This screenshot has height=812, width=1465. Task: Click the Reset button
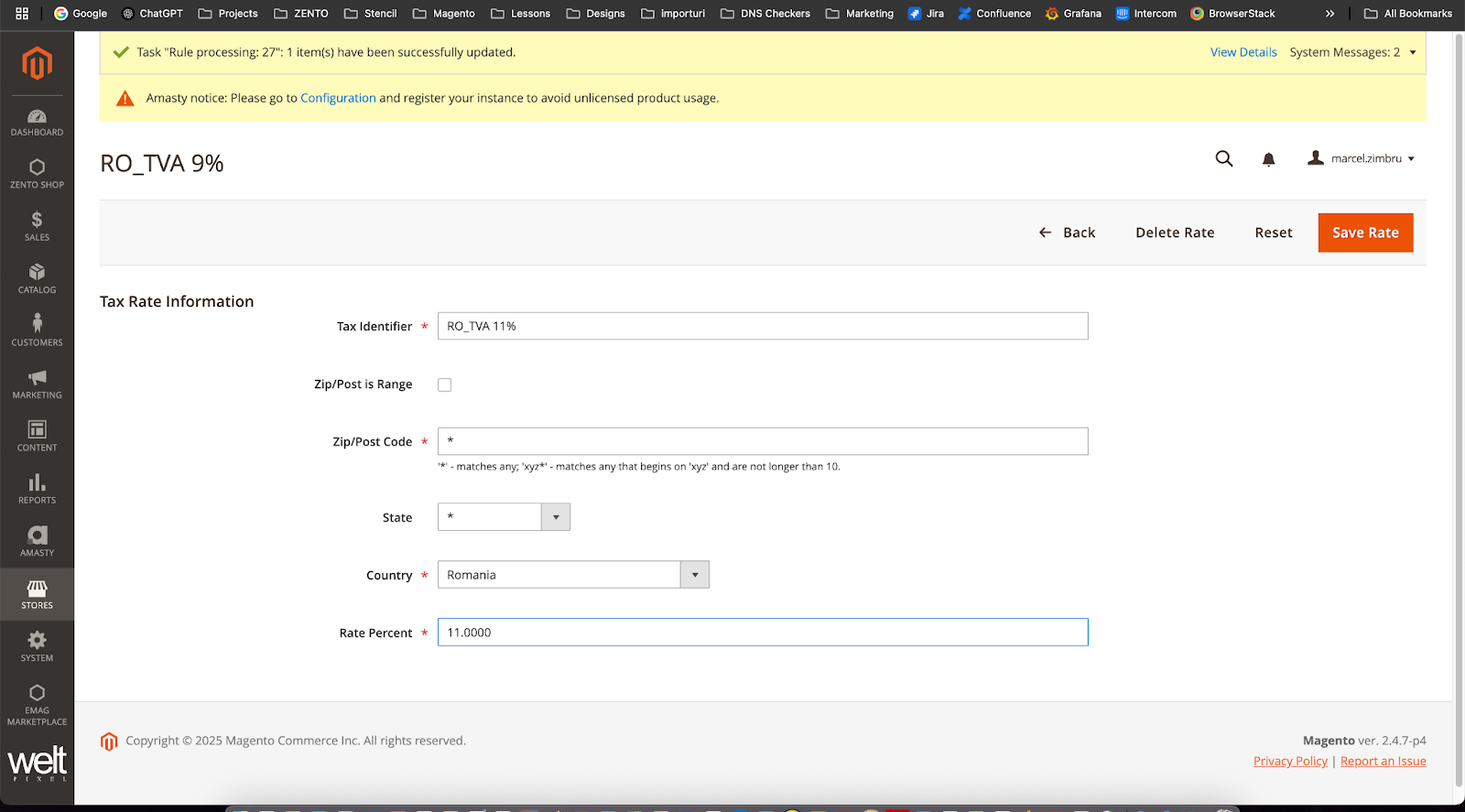point(1274,233)
